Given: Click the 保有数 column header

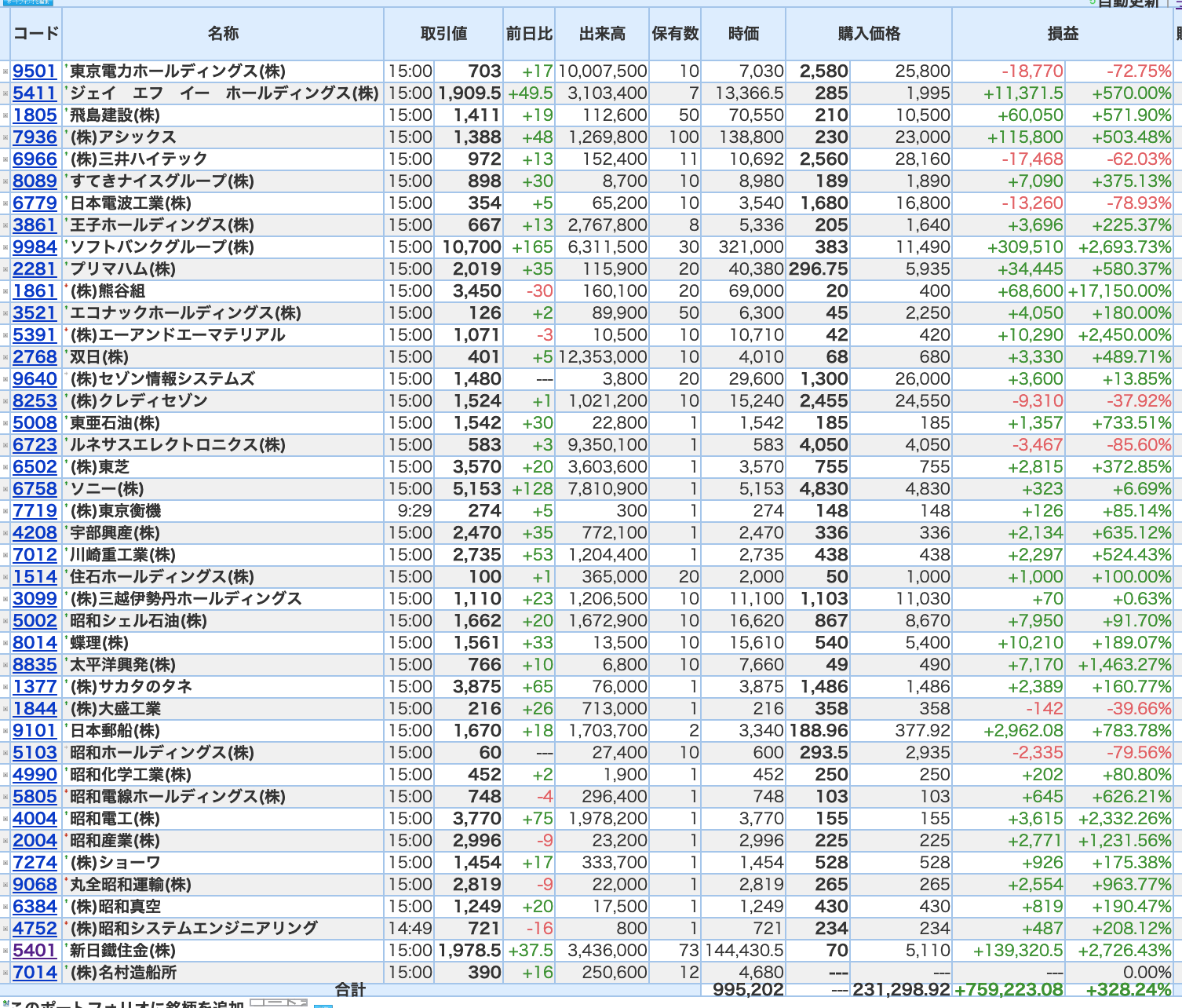Looking at the screenshot, I should (675, 34).
